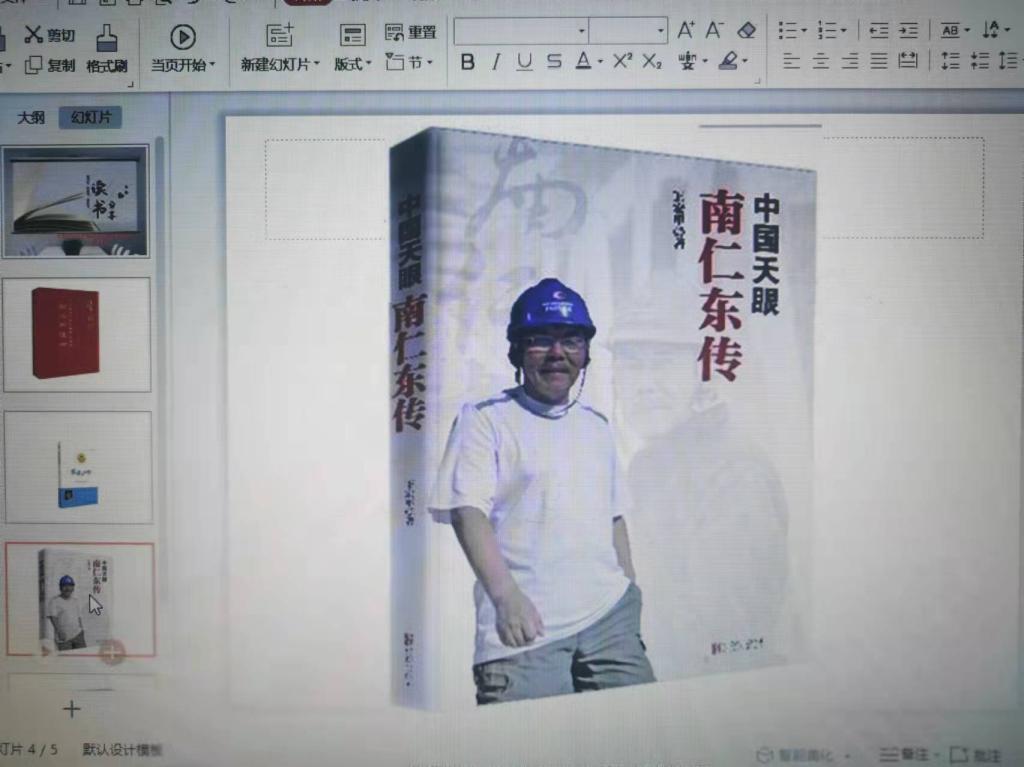Image resolution: width=1024 pixels, height=767 pixels.
Task: Open the 当页开始 dropdown arrow
Action: (212, 65)
